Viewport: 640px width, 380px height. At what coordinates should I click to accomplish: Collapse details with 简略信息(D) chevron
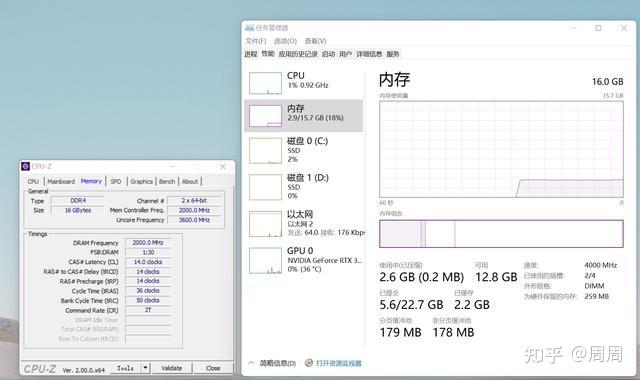251,363
